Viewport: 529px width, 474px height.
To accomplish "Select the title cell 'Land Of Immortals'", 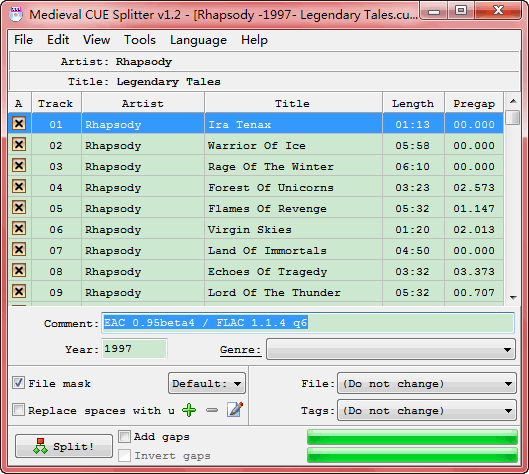I will coord(293,249).
